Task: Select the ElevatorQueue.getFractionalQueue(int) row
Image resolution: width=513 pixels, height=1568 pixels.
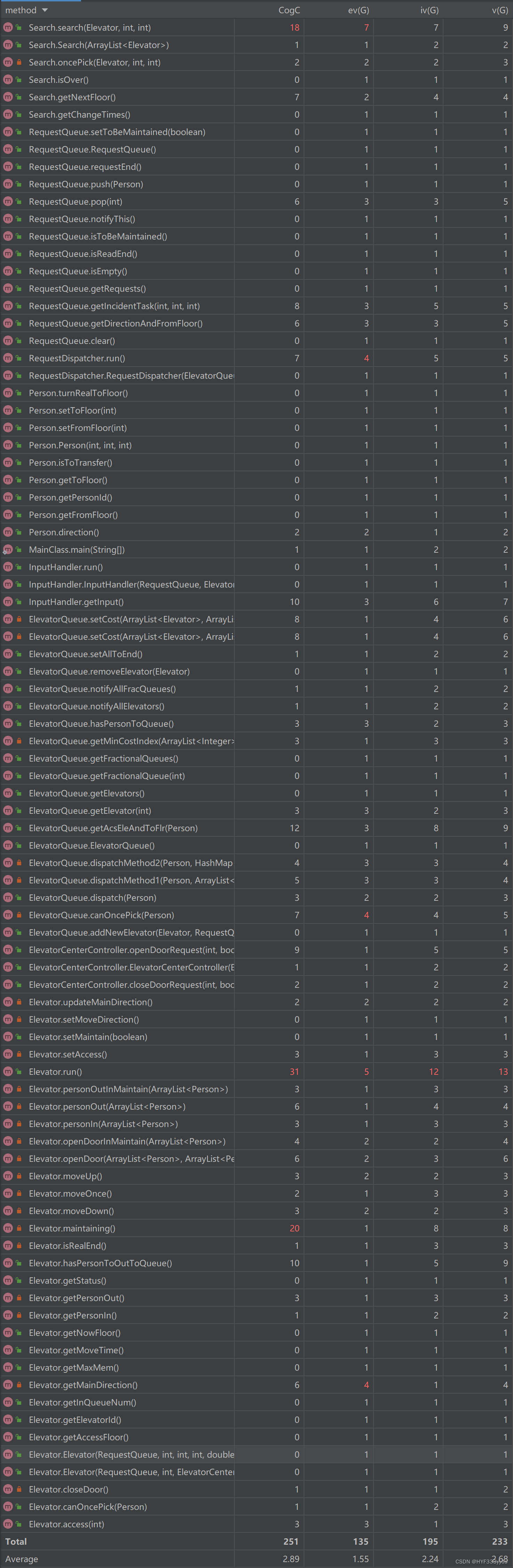Action: coord(256,775)
